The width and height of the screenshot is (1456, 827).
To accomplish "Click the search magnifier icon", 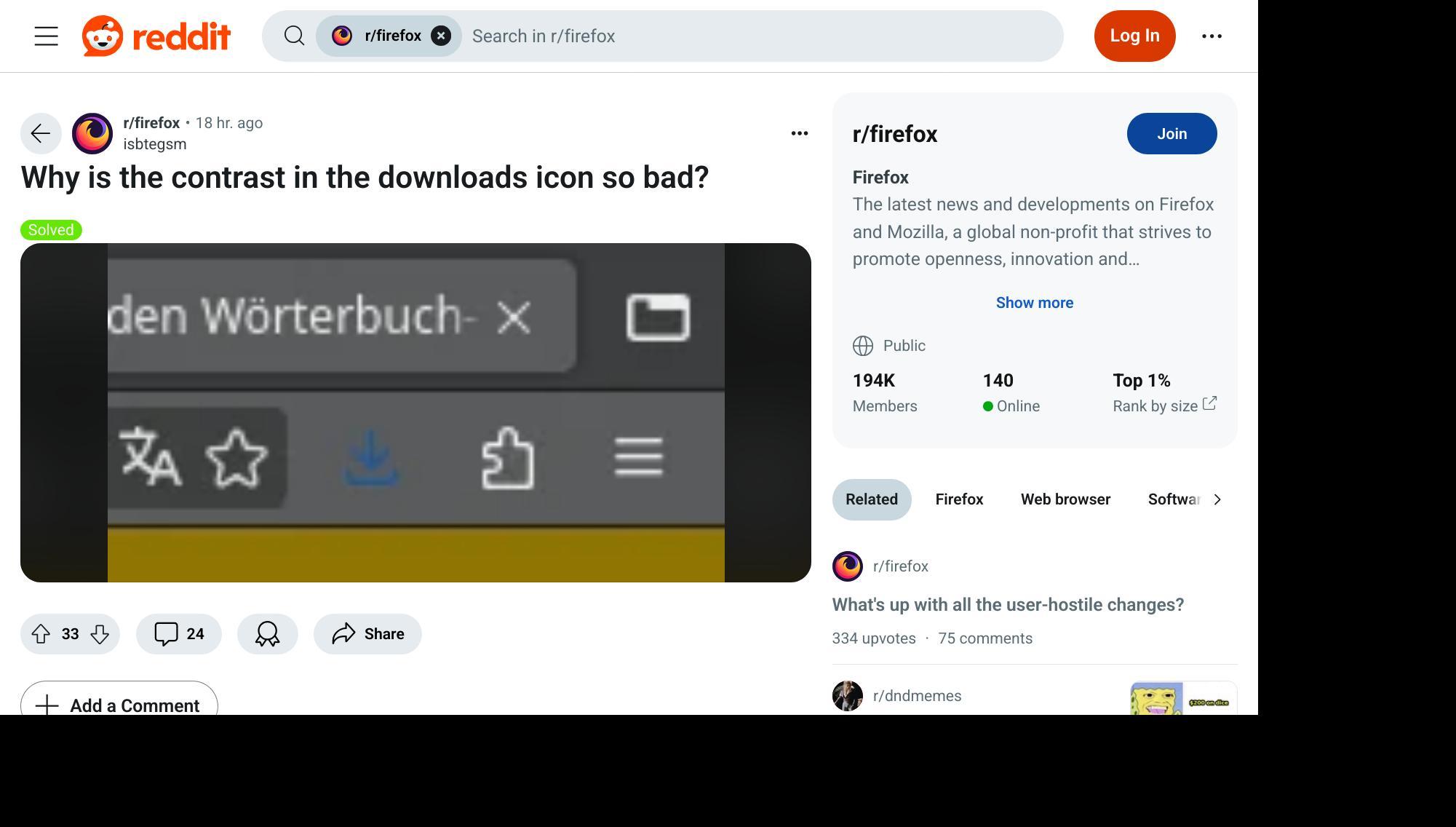I will [x=294, y=36].
